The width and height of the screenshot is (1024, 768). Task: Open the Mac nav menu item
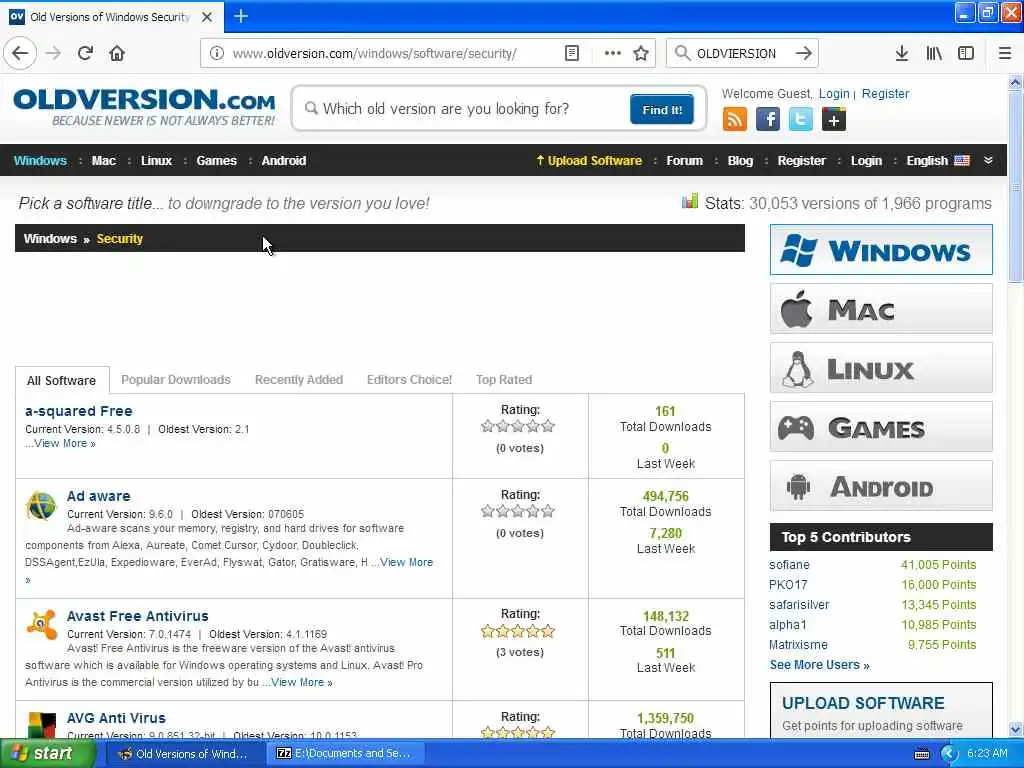point(104,161)
